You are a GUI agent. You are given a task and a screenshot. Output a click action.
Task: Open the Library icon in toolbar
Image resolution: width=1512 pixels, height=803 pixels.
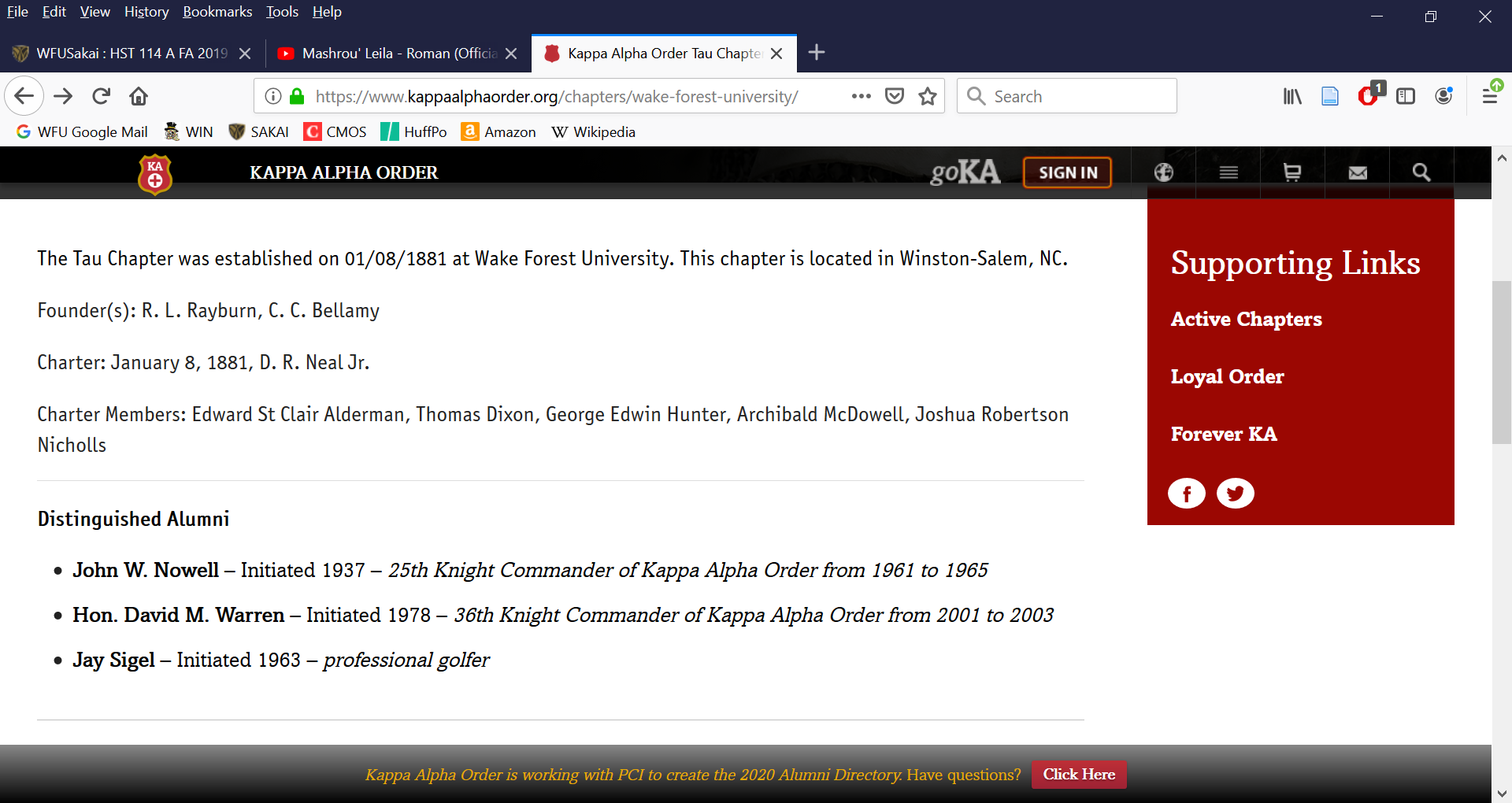point(1292,96)
